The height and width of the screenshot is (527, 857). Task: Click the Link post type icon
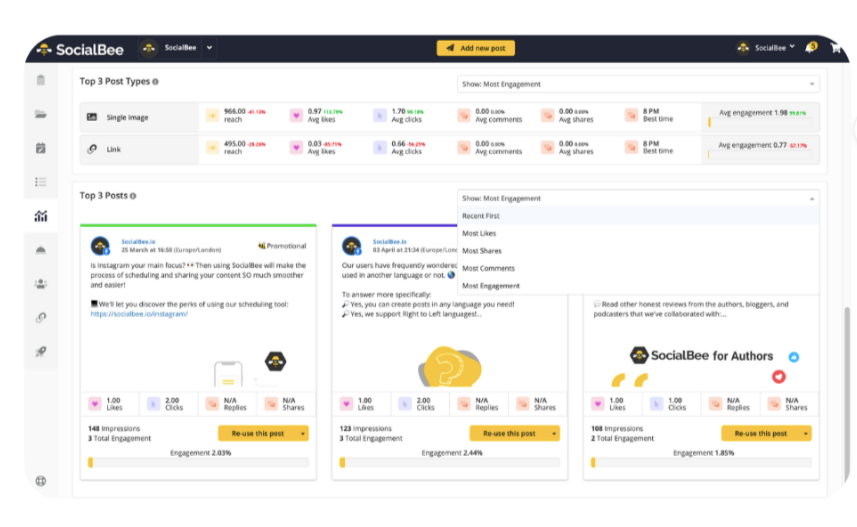coord(92,149)
